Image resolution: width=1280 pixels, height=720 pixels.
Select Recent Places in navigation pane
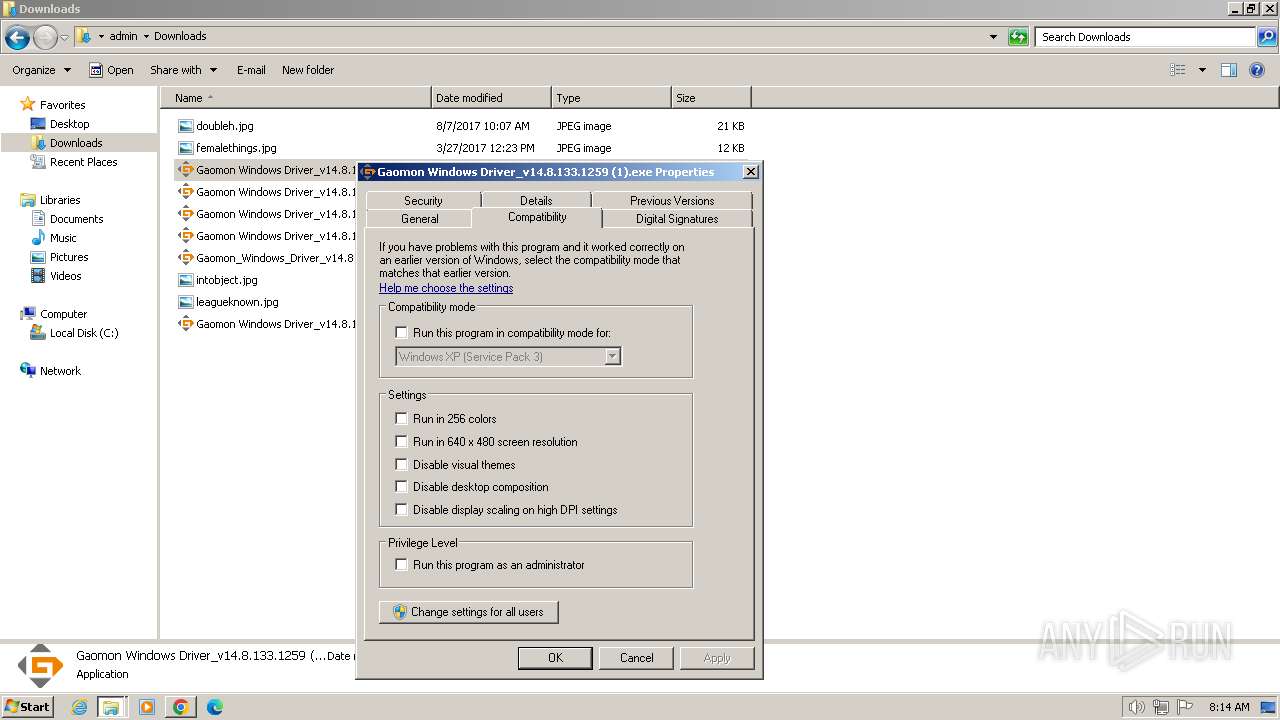[x=83, y=162]
